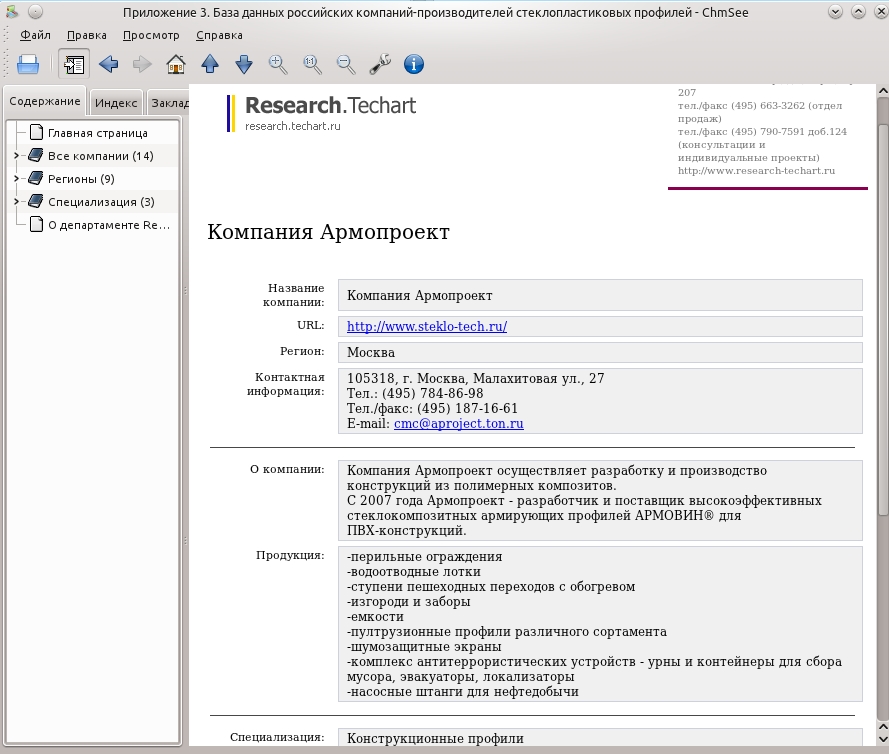The image size is (889, 754).
Task: Click the -шумозащитные экраны product line
Action: (x=424, y=647)
